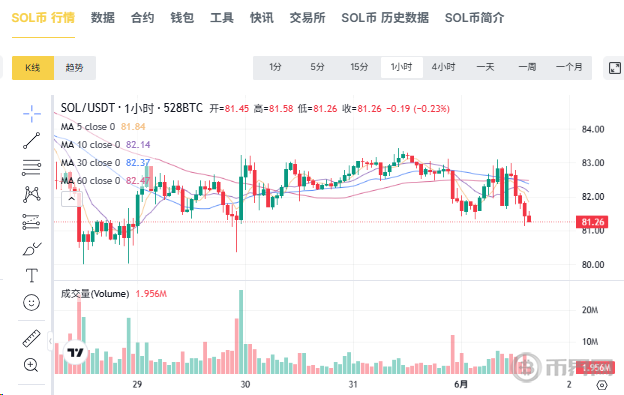624x395 pixels.
Task: Click the 31 date label on time axis
Action: point(353,385)
